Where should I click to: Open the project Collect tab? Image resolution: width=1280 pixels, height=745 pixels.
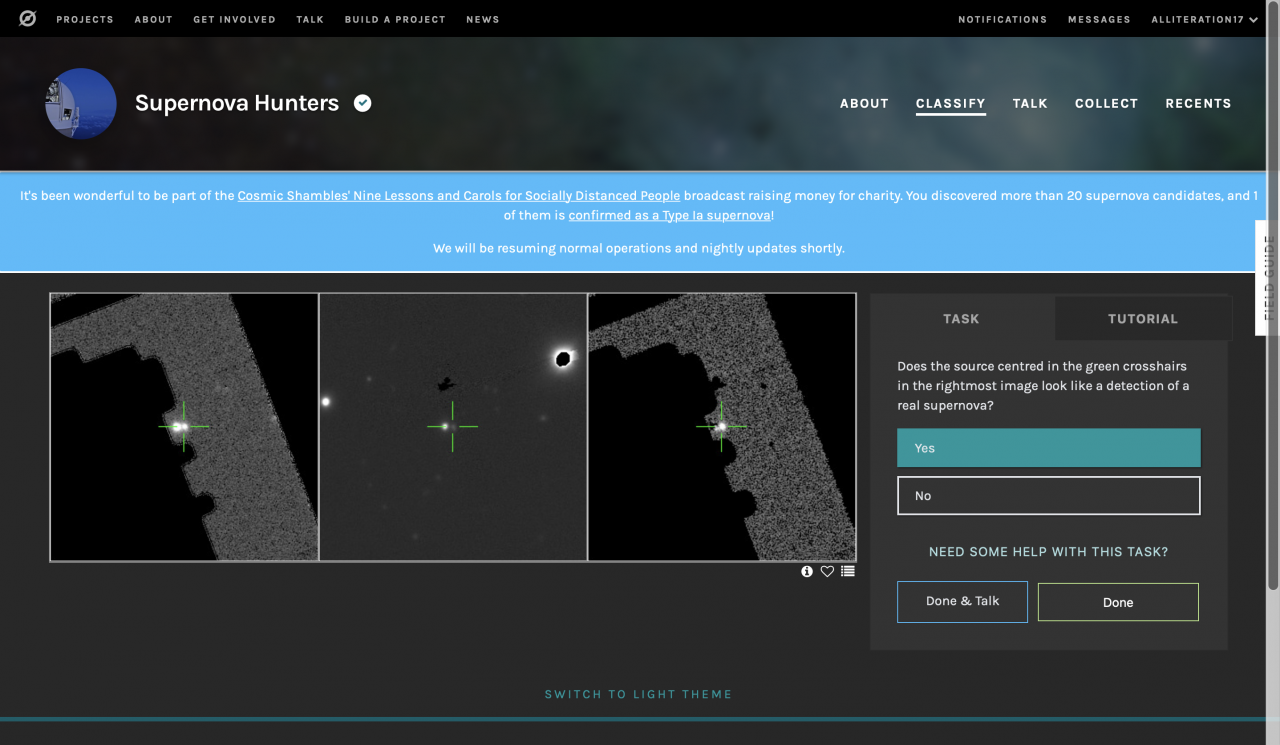(x=1106, y=103)
